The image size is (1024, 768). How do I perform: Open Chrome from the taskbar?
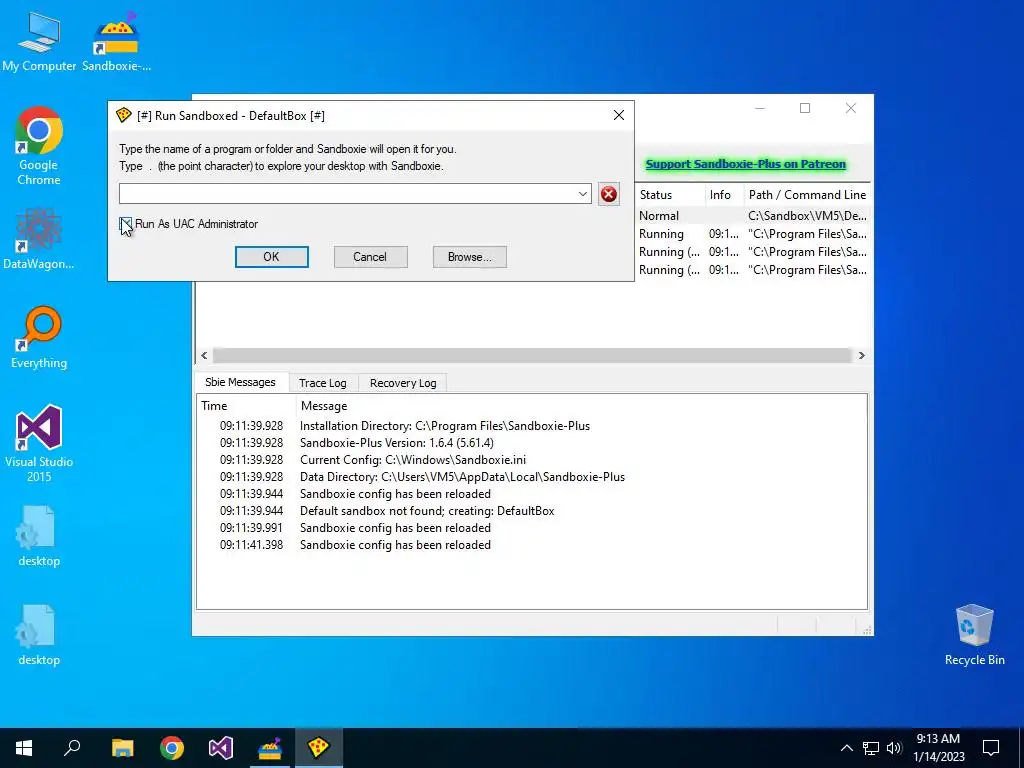172,748
